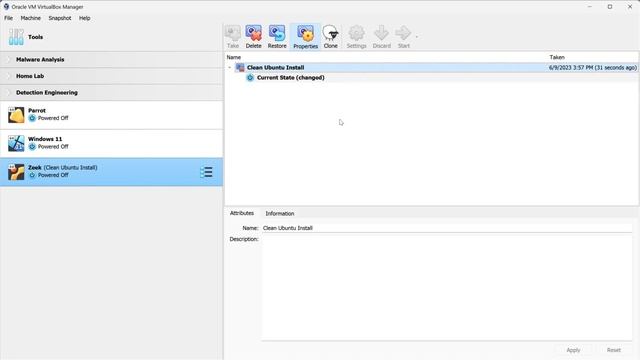This screenshot has width=640, height=360.
Task: Click the Parrot VM name
Action: (37, 111)
